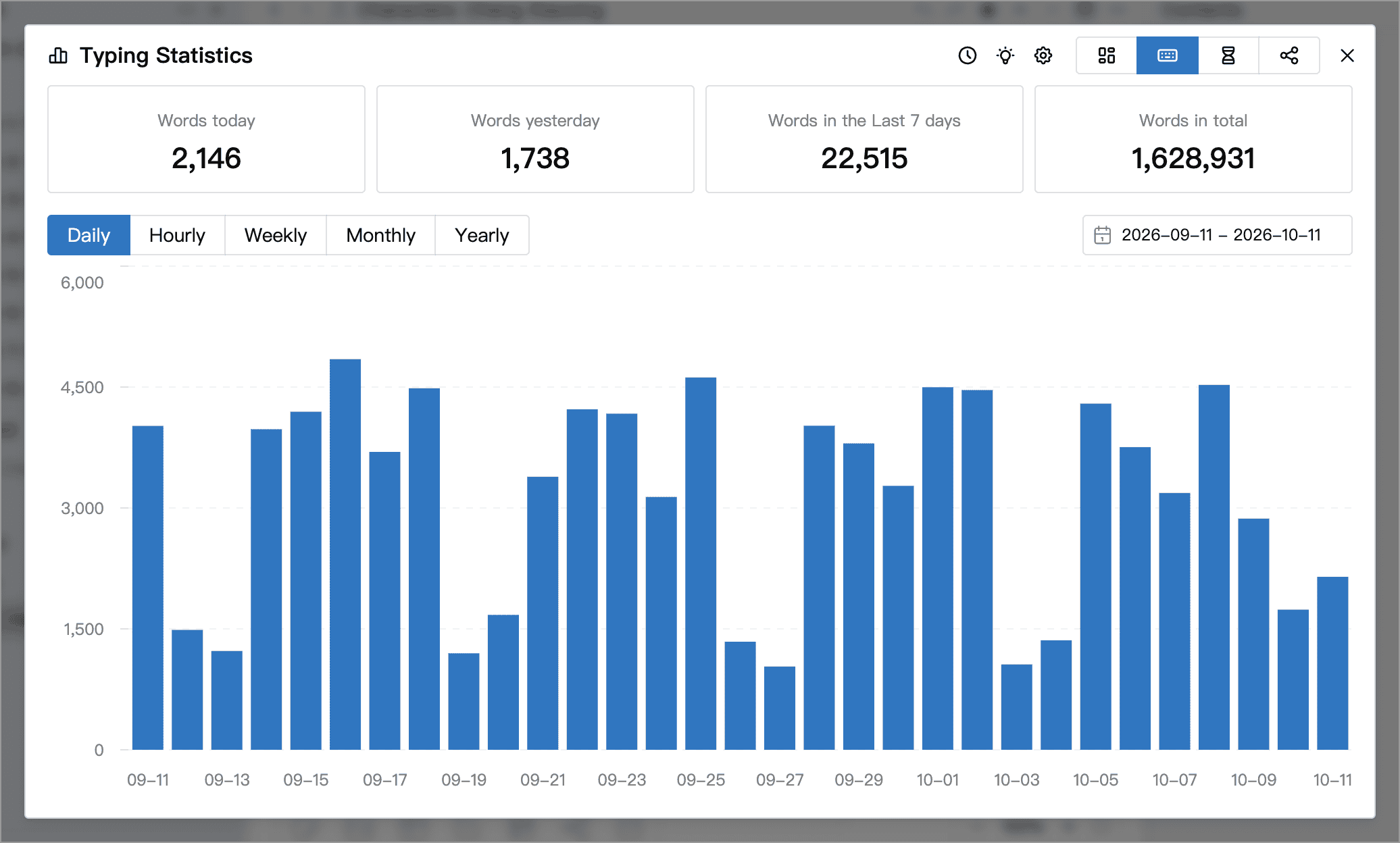1400x843 pixels.
Task: Click the 1,628,931 total value
Action: pyautogui.click(x=1193, y=159)
